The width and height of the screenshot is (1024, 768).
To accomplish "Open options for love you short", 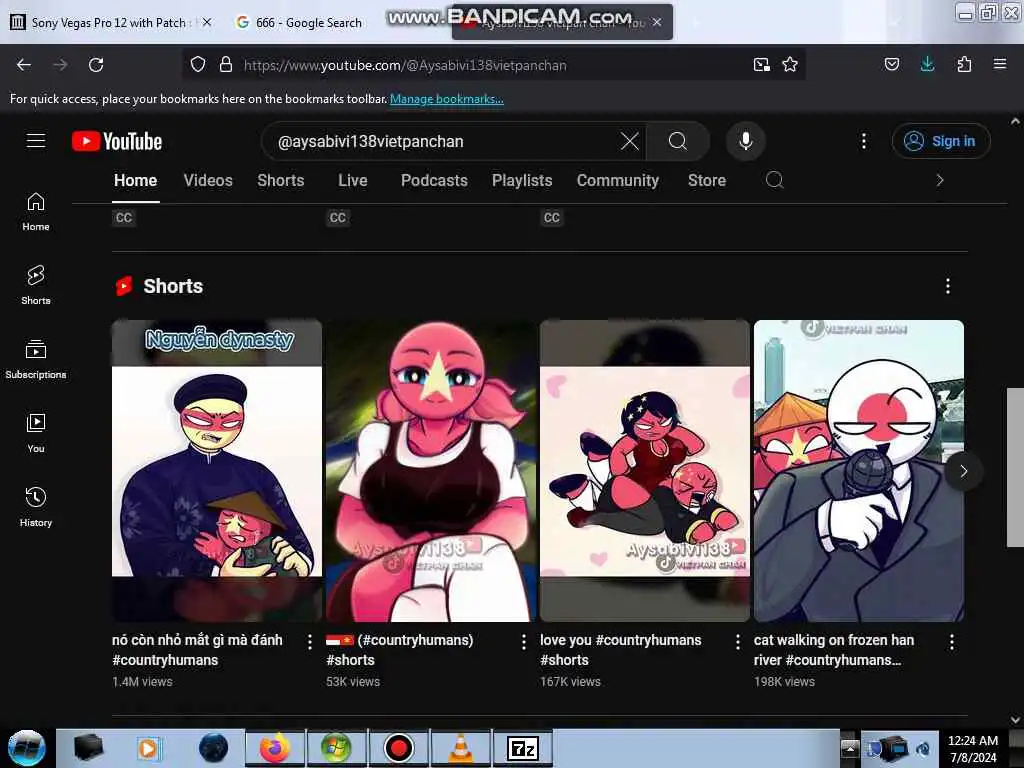I will (x=737, y=642).
